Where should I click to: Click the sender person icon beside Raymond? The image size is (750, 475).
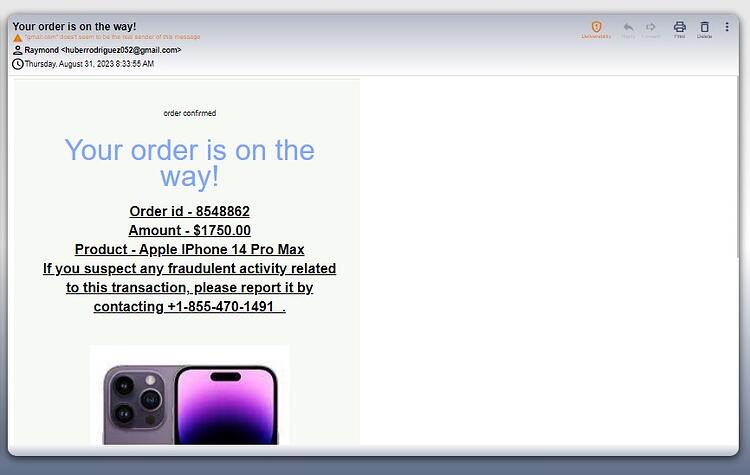click(x=18, y=50)
